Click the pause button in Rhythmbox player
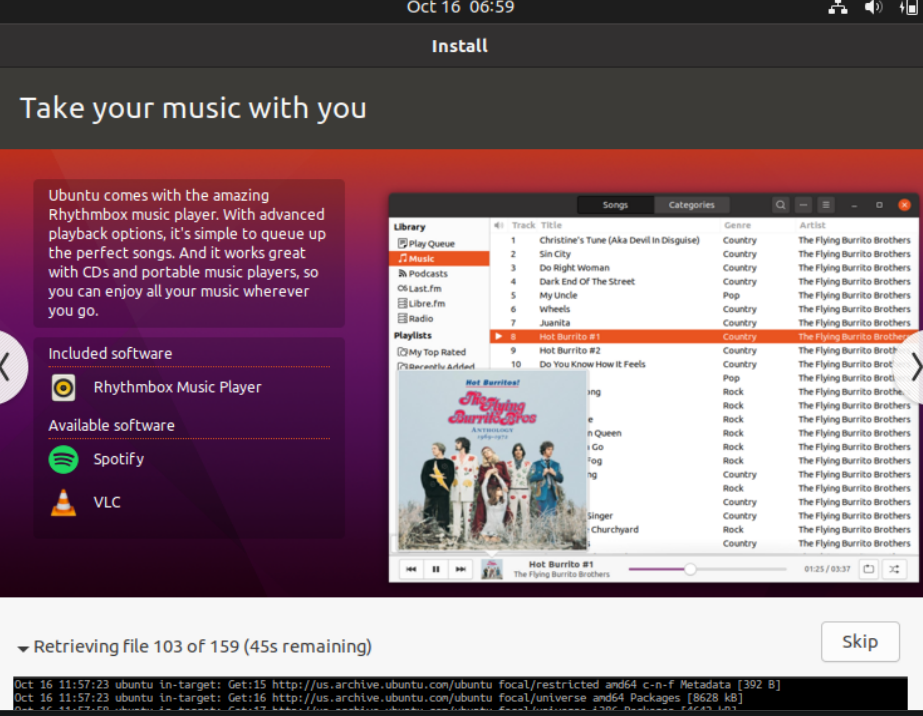 click(436, 569)
